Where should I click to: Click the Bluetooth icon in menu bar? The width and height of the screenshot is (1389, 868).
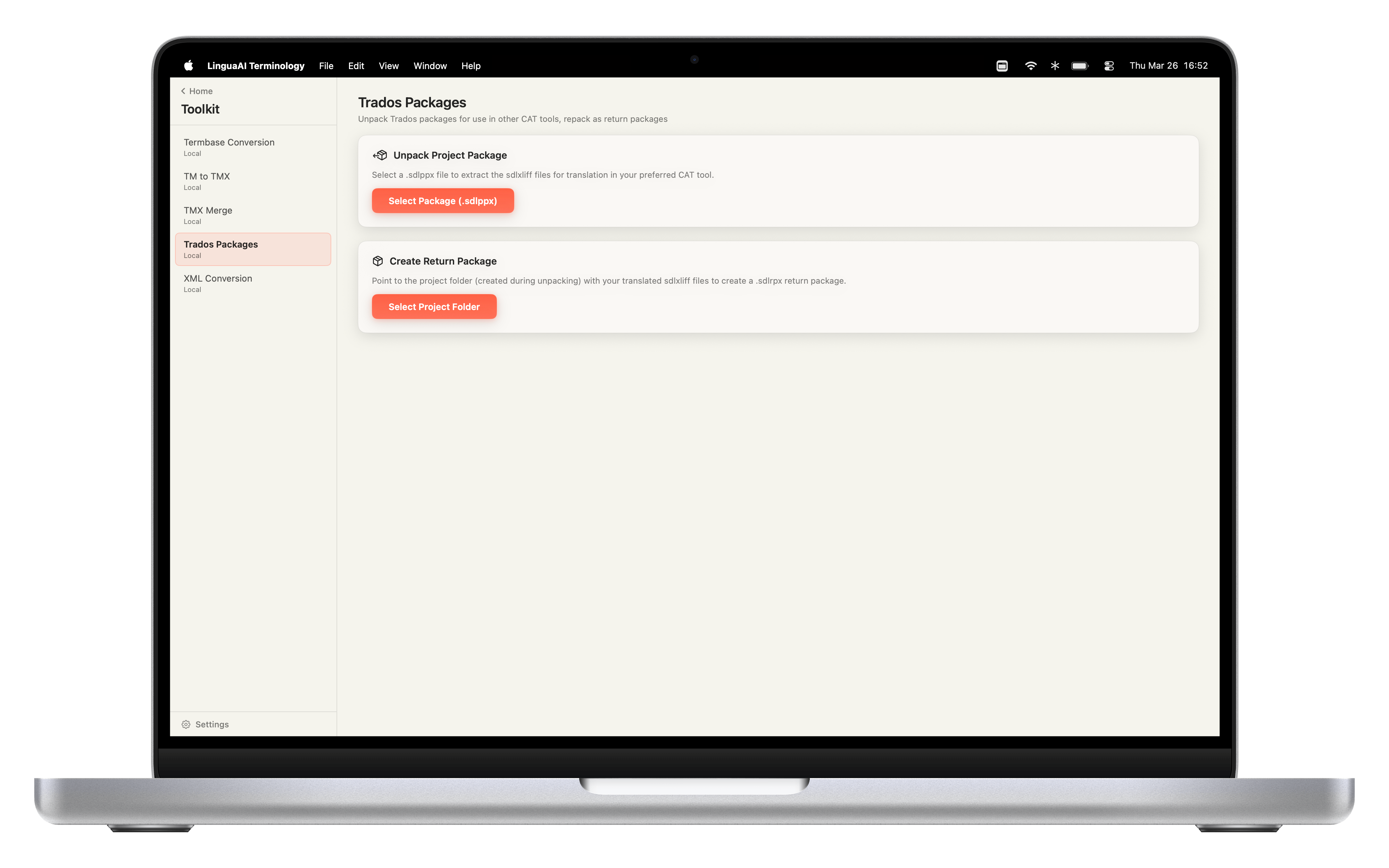pyautogui.click(x=1055, y=65)
